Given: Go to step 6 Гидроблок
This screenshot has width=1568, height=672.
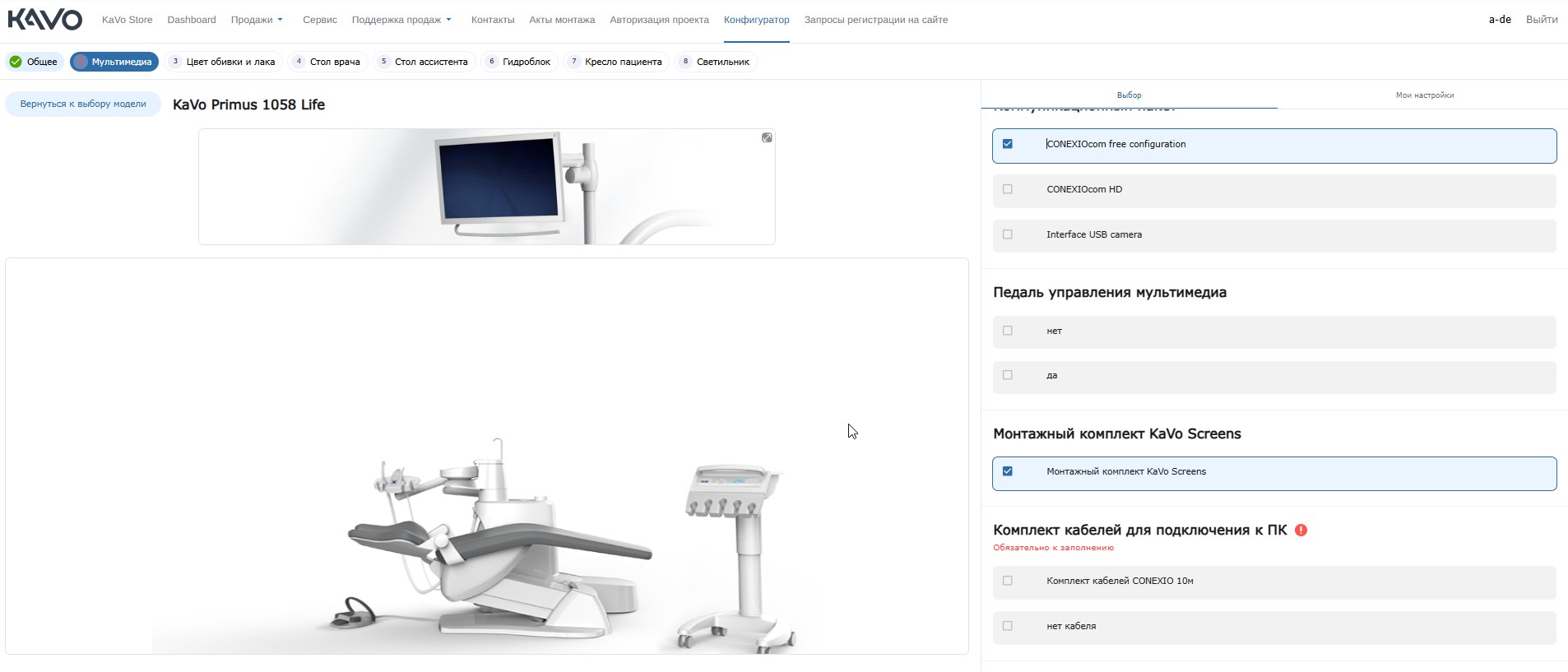Looking at the screenshot, I should [x=519, y=62].
